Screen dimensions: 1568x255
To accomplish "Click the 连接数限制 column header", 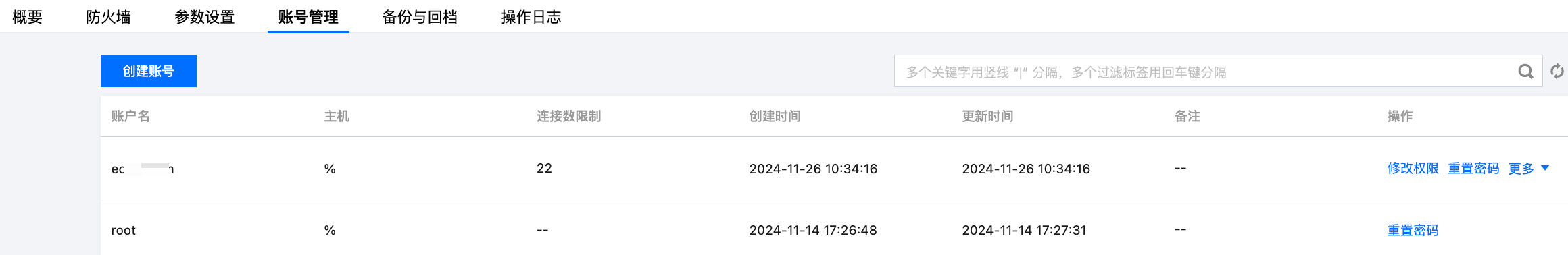I will tap(569, 116).
